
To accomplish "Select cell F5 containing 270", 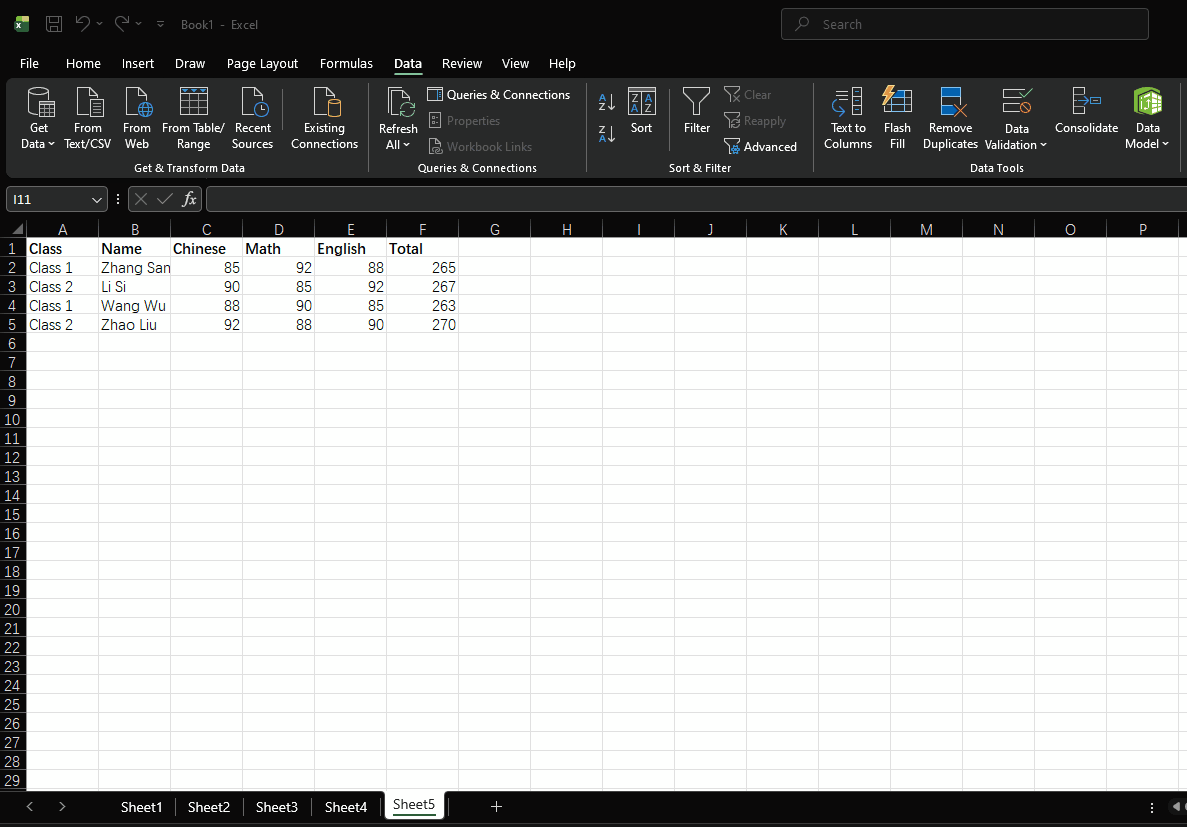I will (x=422, y=325).
